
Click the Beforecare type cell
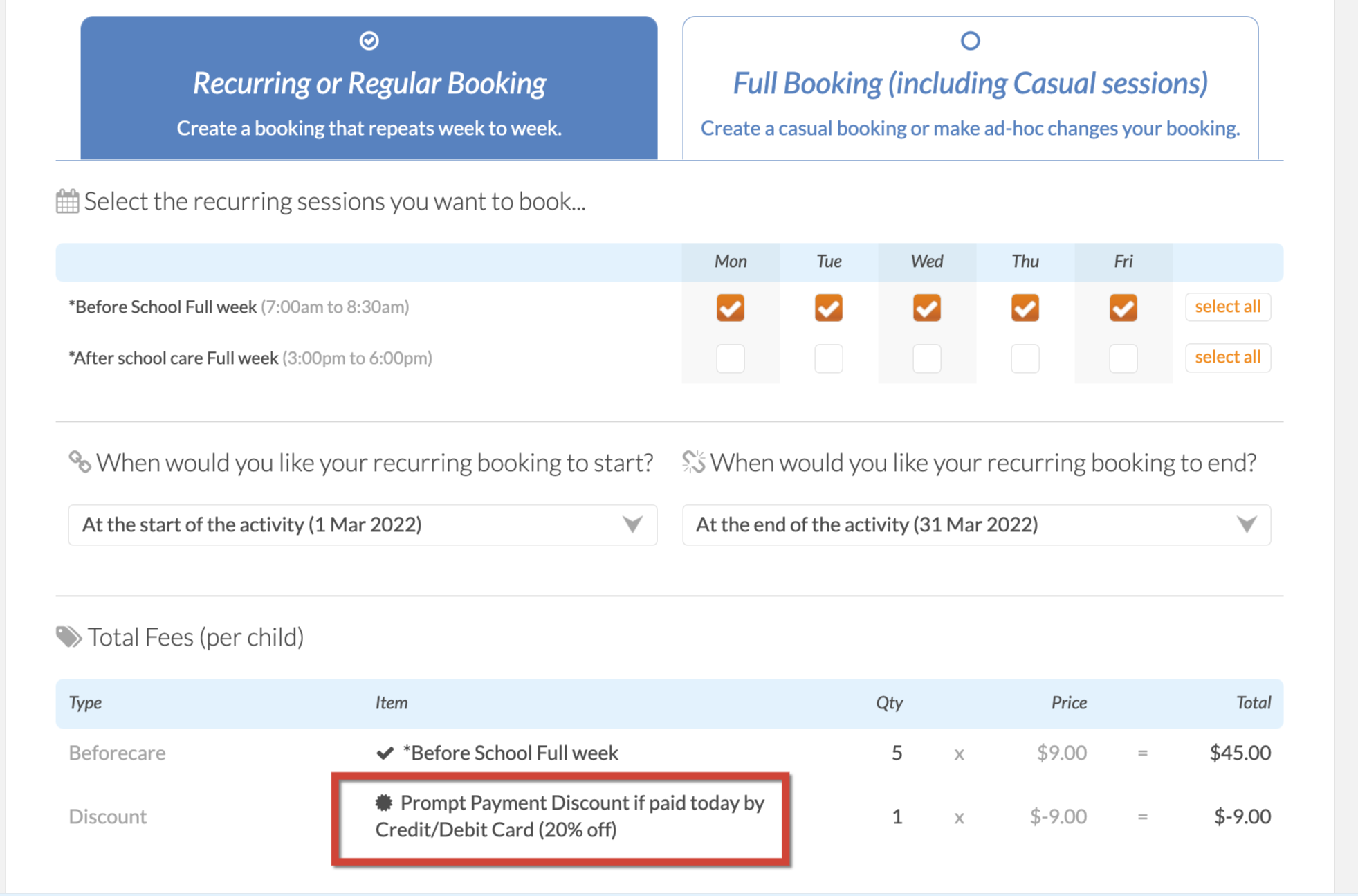117,753
